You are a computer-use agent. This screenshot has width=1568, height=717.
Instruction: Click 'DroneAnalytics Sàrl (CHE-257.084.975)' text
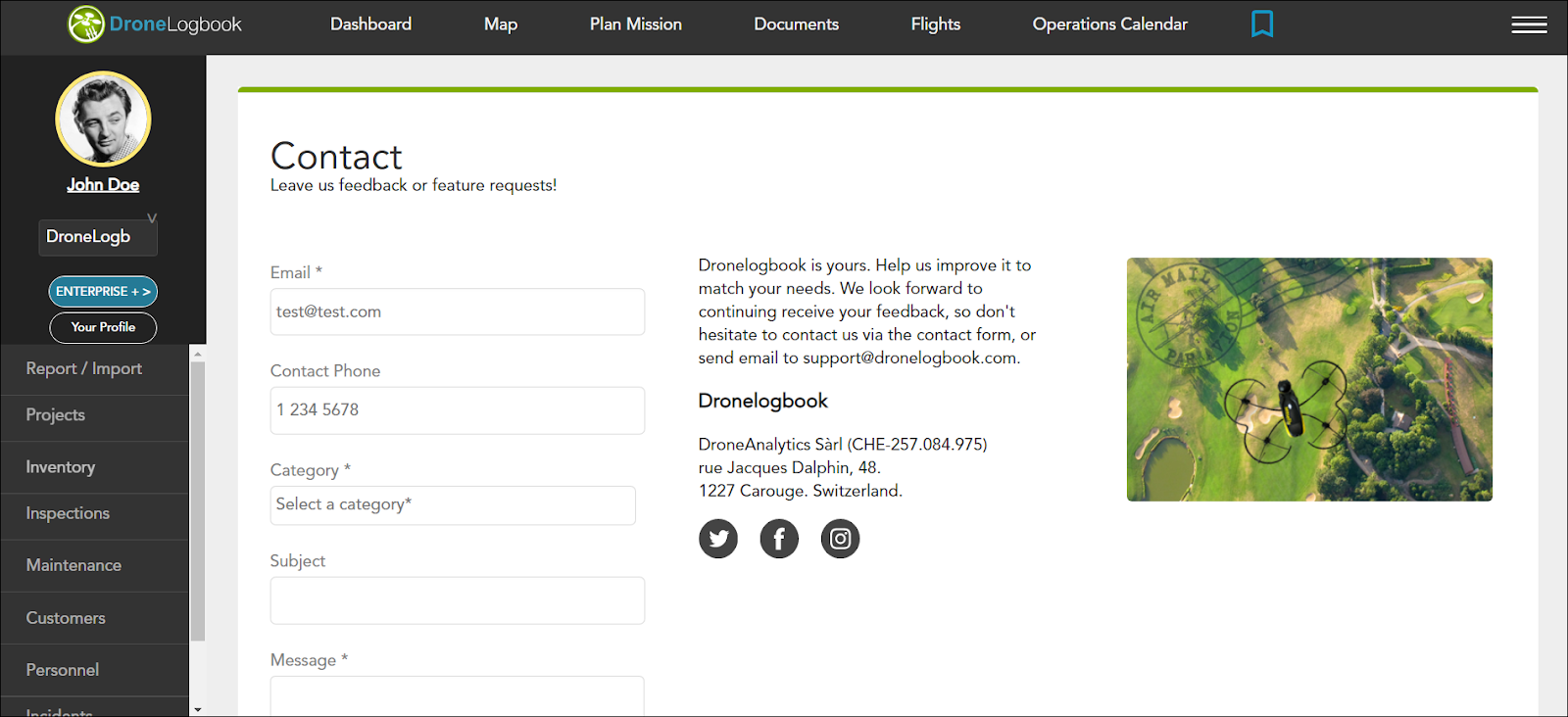(843, 444)
